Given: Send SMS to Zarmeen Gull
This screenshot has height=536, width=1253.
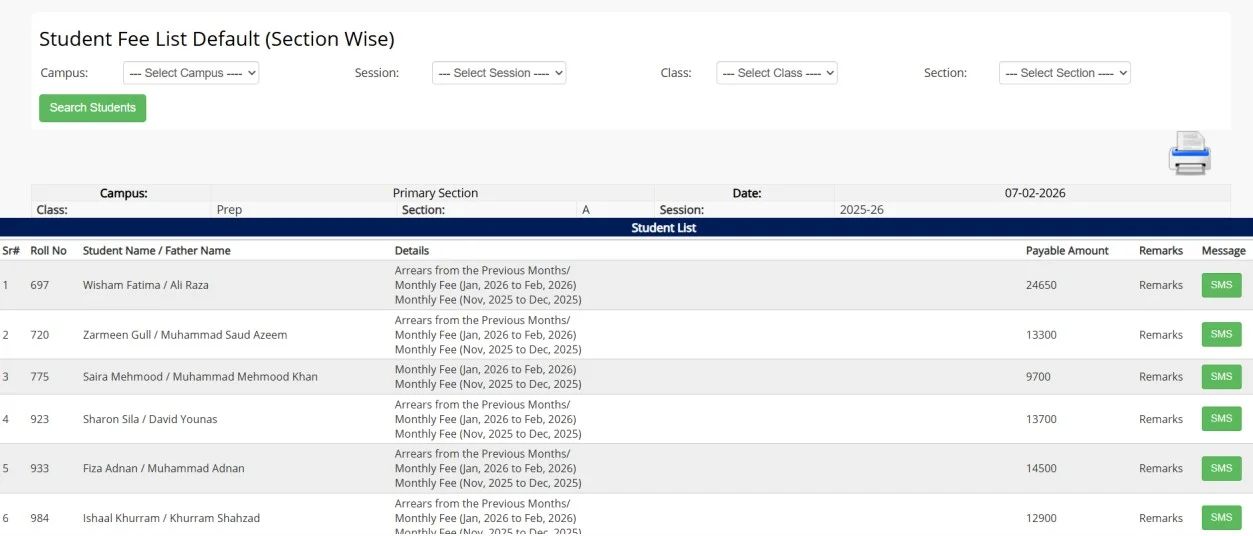Looking at the screenshot, I should [x=1221, y=335].
